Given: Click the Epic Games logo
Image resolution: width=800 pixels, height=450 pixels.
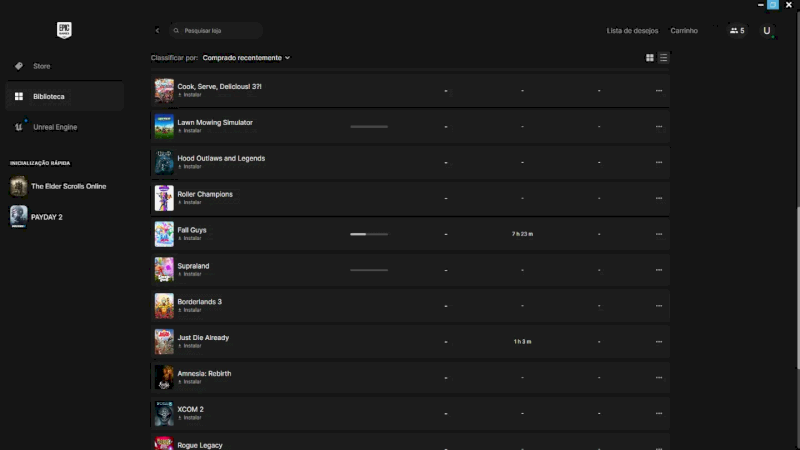Looking at the screenshot, I should tap(65, 30).
